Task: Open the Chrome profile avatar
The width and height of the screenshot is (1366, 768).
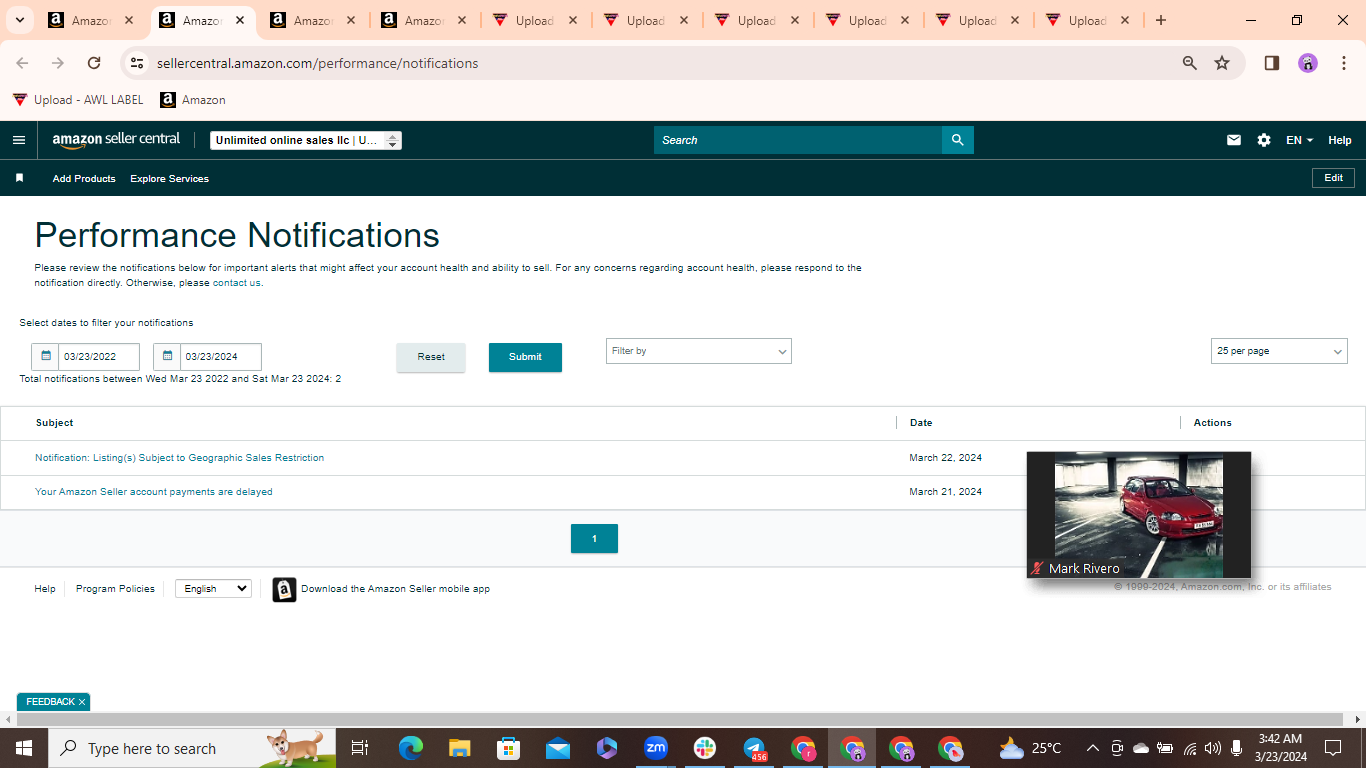Action: (x=1308, y=63)
